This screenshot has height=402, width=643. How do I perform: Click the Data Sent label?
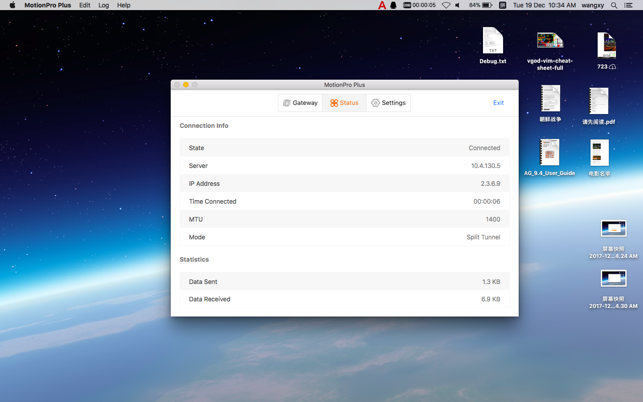click(x=203, y=282)
